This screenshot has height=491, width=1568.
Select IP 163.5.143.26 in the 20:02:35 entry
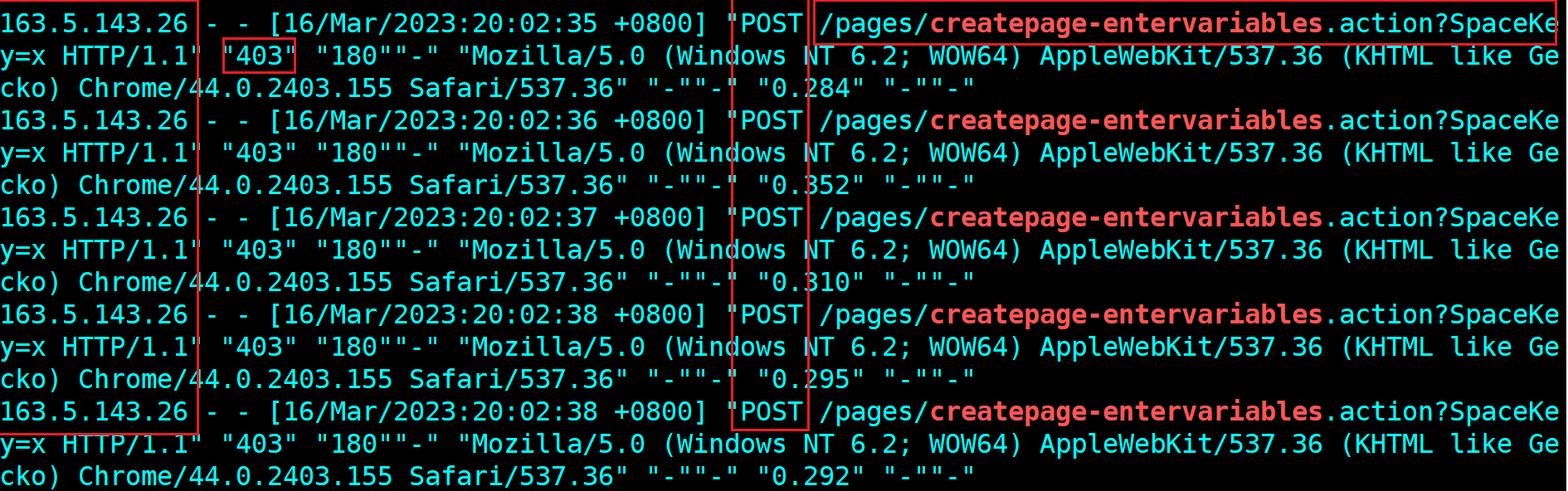click(x=95, y=24)
